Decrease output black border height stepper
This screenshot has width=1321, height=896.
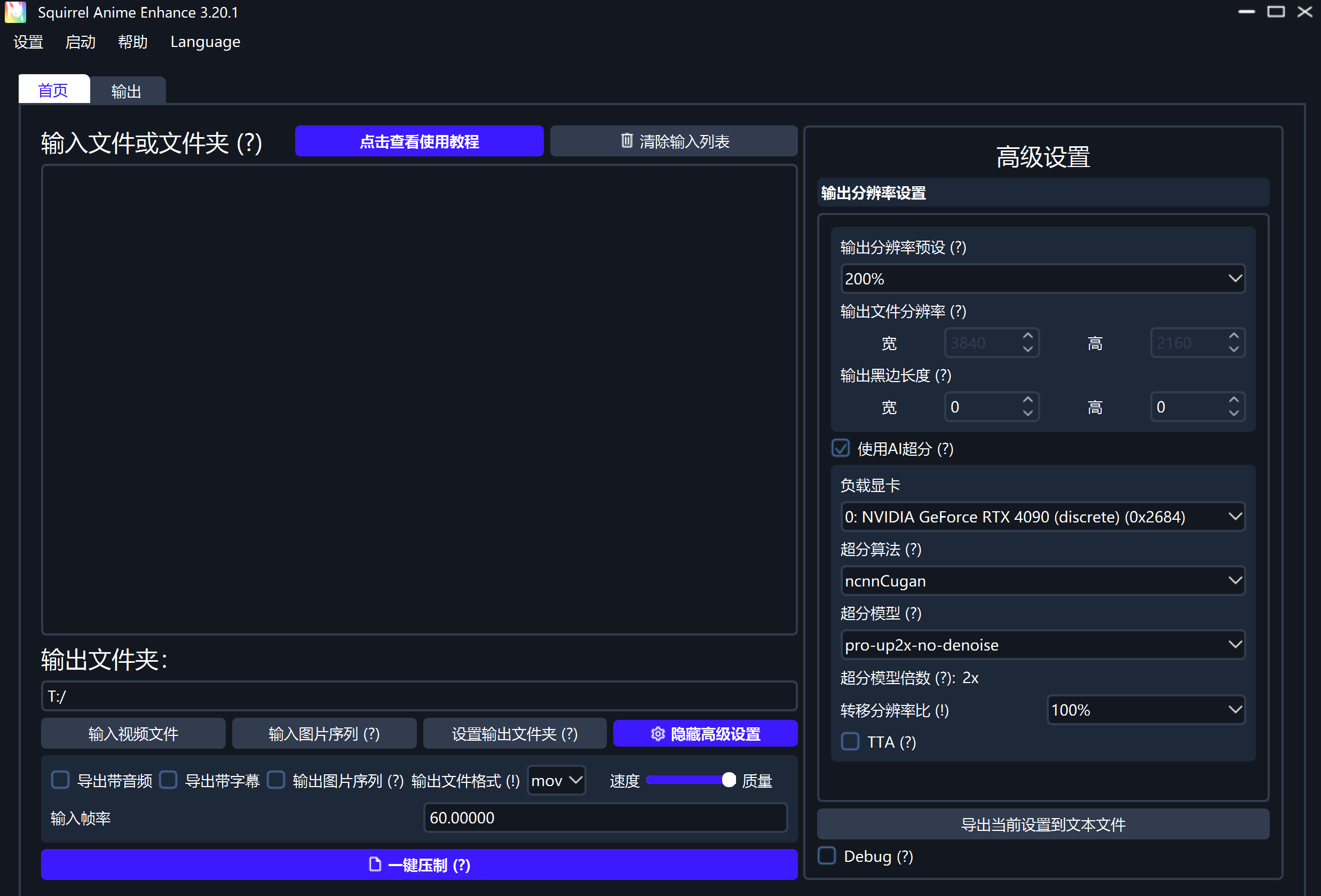click(x=1233, y=413)
